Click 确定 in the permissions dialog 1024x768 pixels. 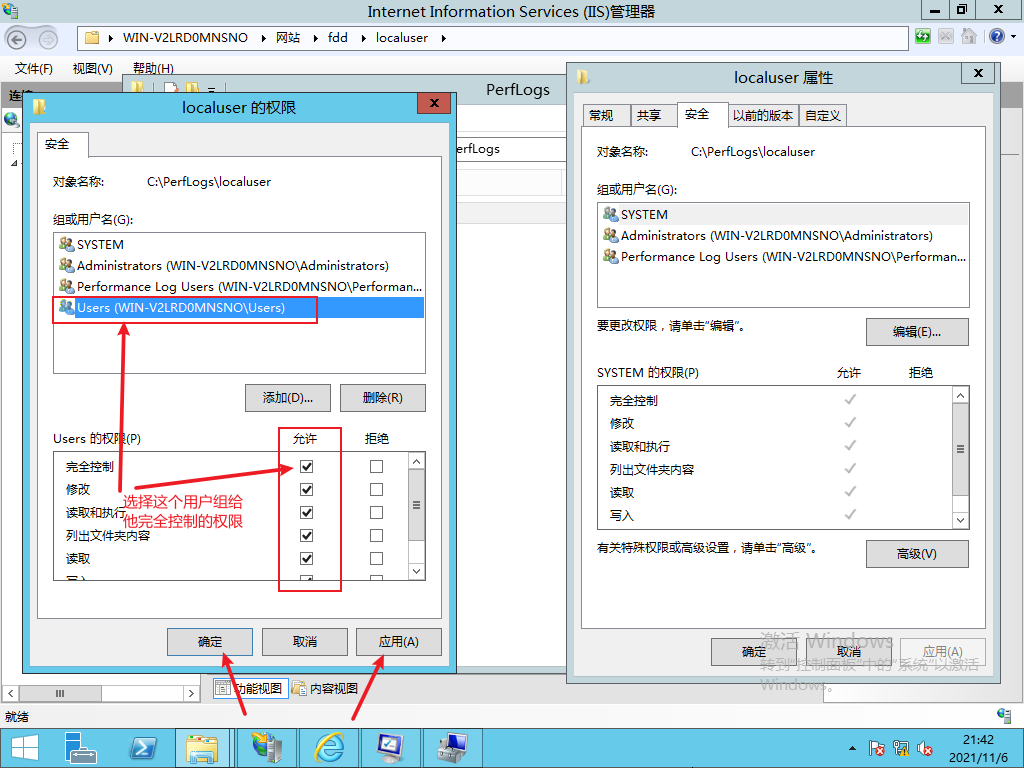tap(210, 642)
